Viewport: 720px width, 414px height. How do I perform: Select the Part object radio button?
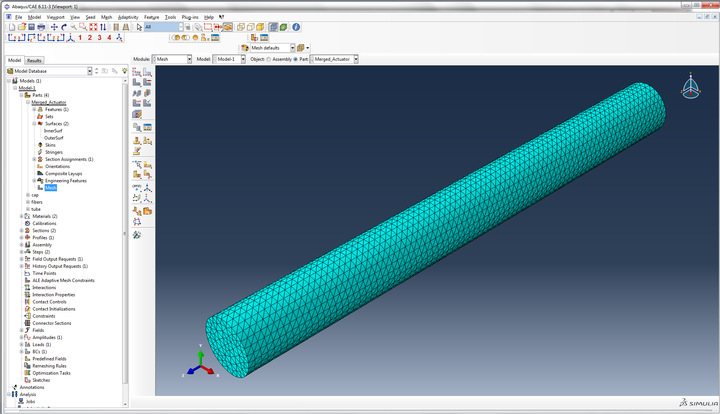coord(295,59)
